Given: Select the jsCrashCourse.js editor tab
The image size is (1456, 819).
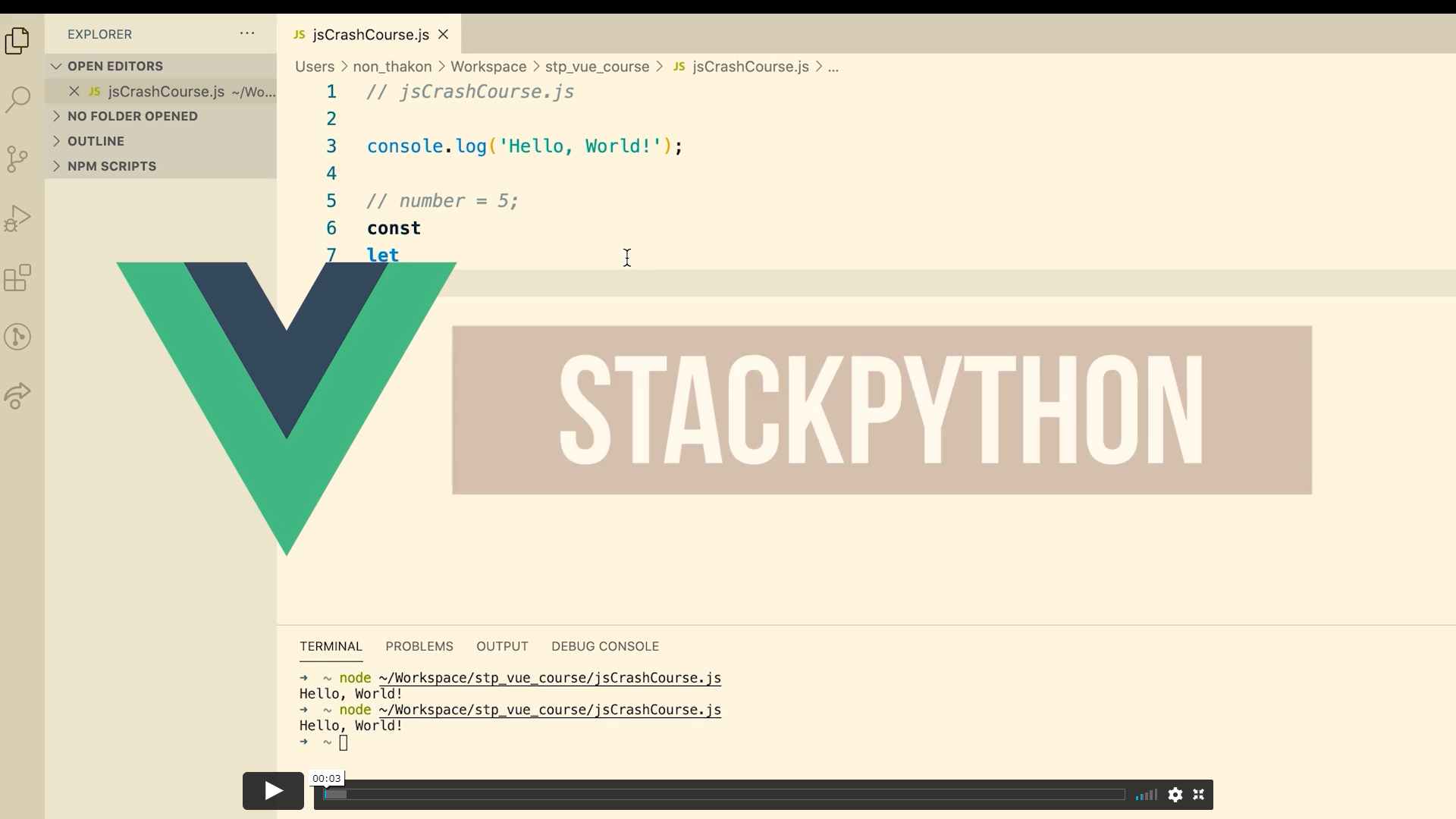Looking at the screenshot, I should click(x=369, y=34).
